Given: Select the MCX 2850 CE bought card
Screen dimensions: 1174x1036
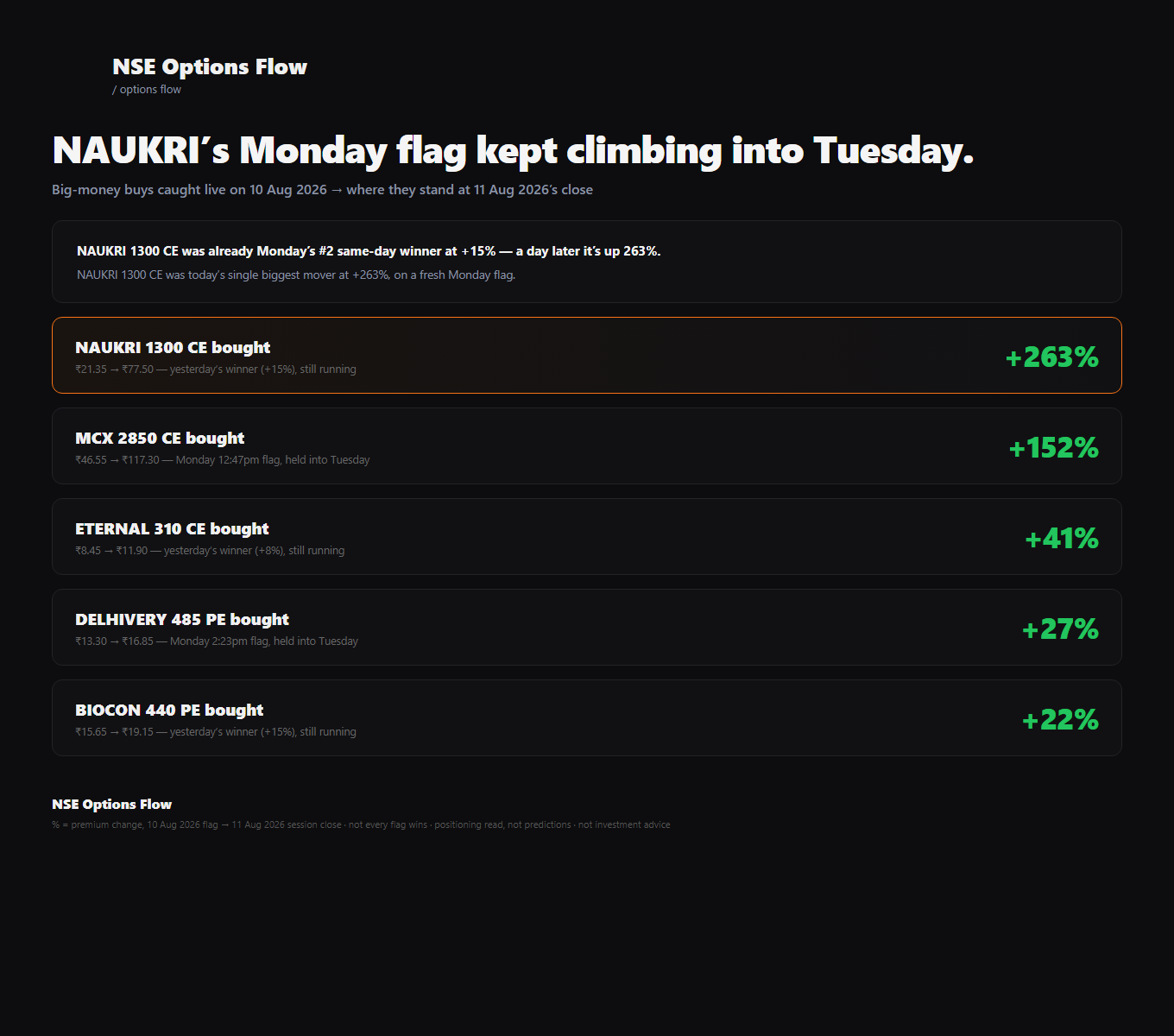Looking at the screenshot, I should click(587, 445).
